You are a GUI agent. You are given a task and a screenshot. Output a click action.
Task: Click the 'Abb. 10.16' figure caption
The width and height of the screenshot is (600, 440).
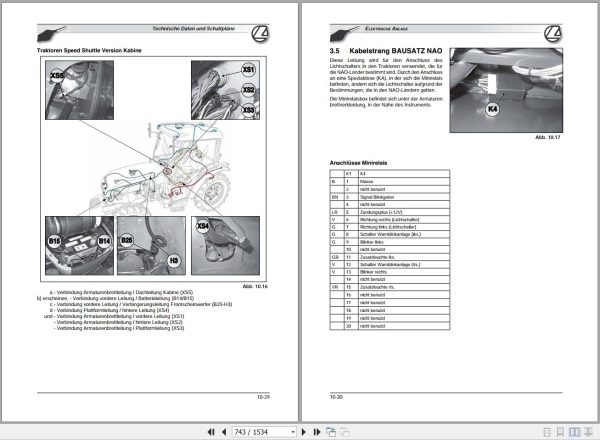click(255, 286)
